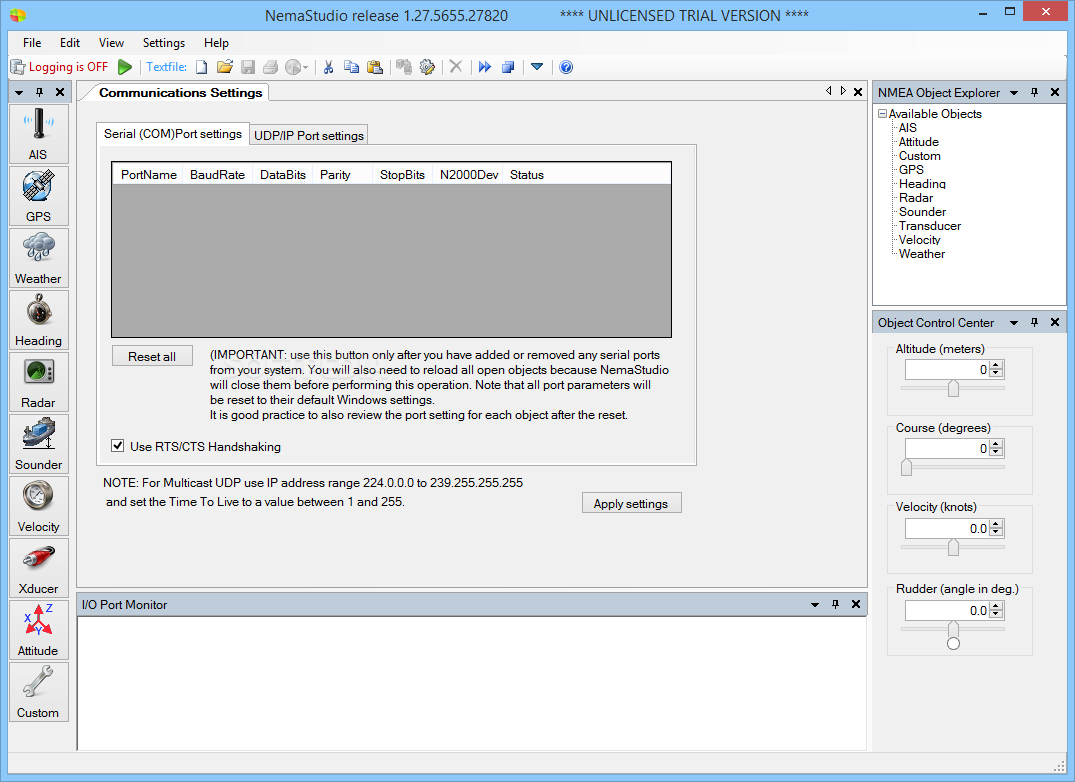Select Transducer in Available Objects tree

(930, 225)
